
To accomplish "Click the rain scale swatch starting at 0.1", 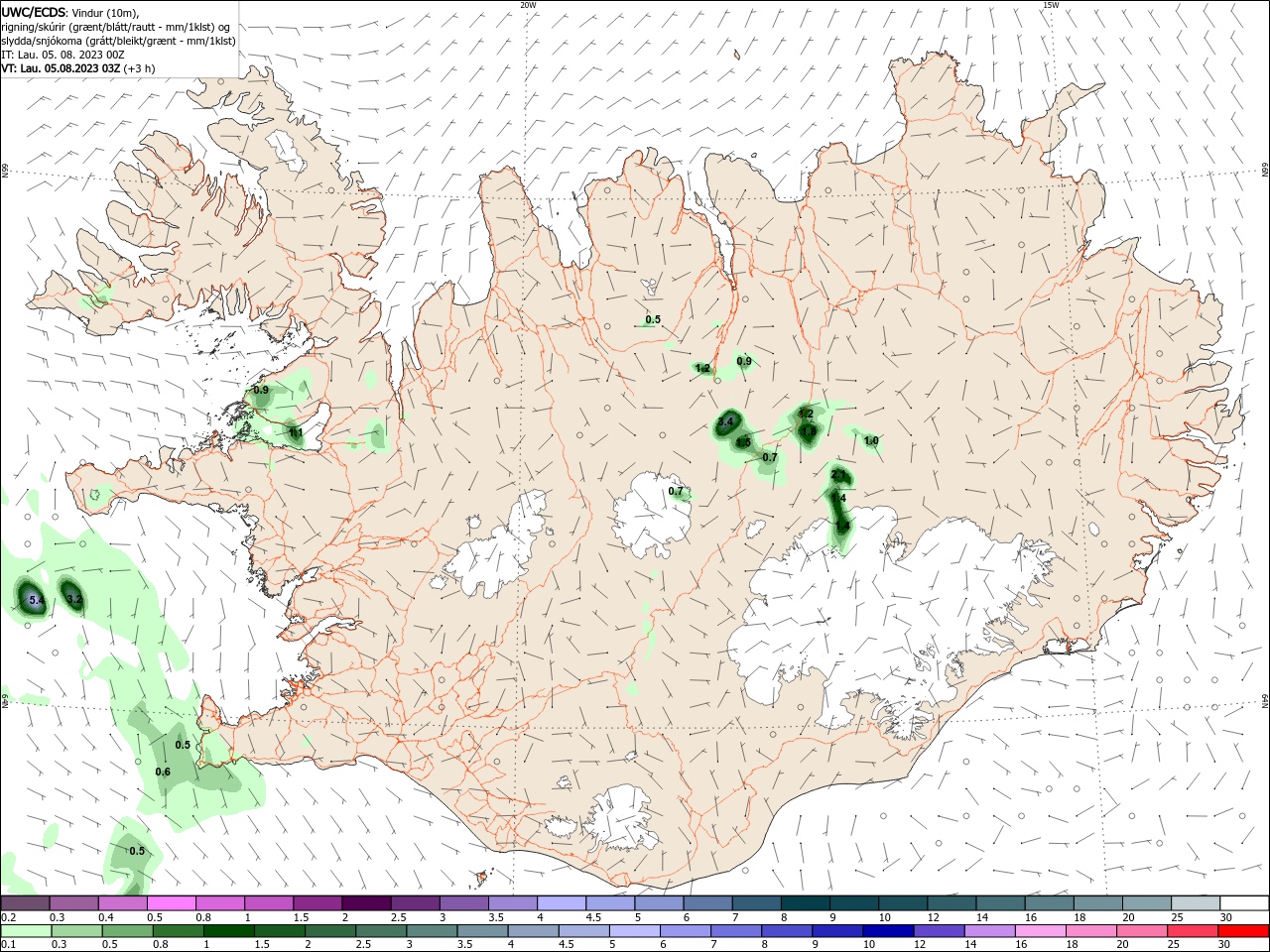I will click(x=26, y=931).
